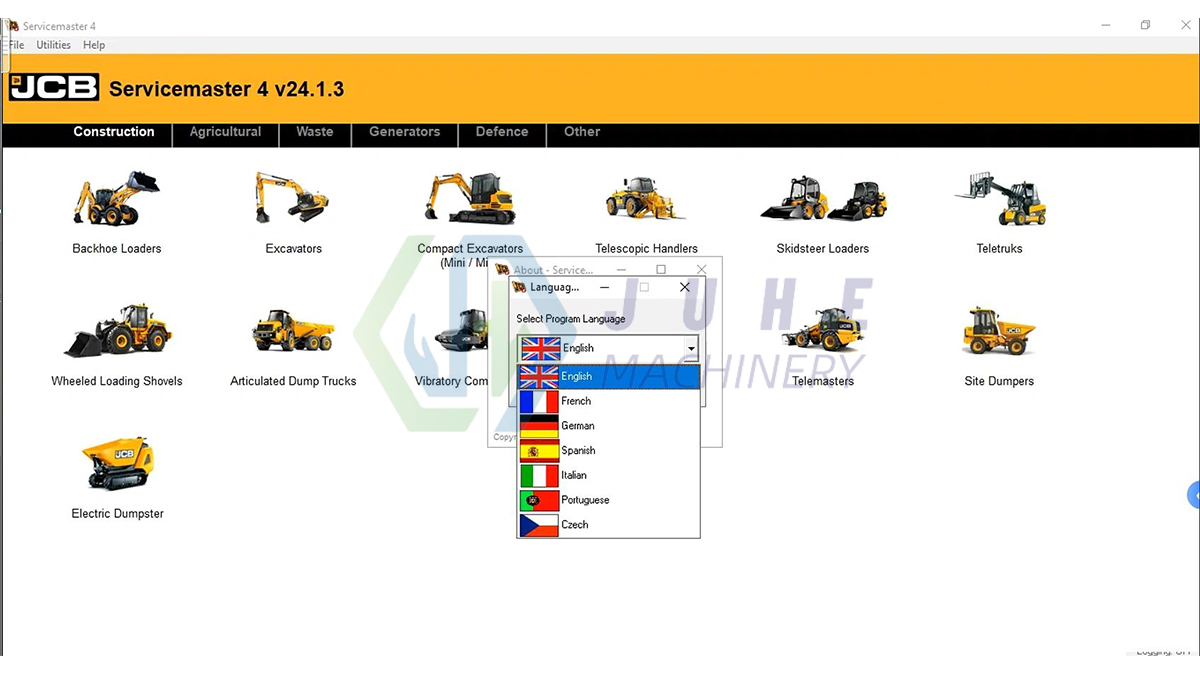Switch to the Construction tab

[114, 132]
